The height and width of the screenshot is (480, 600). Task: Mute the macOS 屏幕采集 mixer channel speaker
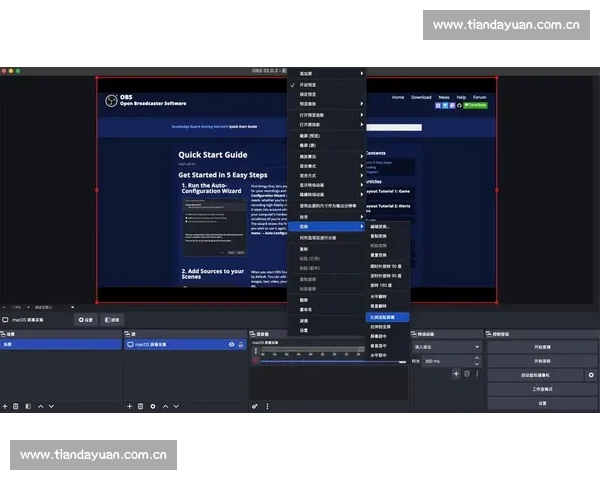click(x=256, y=360)
